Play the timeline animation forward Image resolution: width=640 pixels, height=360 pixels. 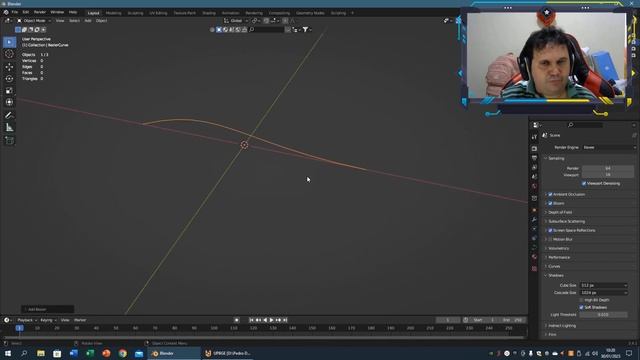[x=271, y=320]
